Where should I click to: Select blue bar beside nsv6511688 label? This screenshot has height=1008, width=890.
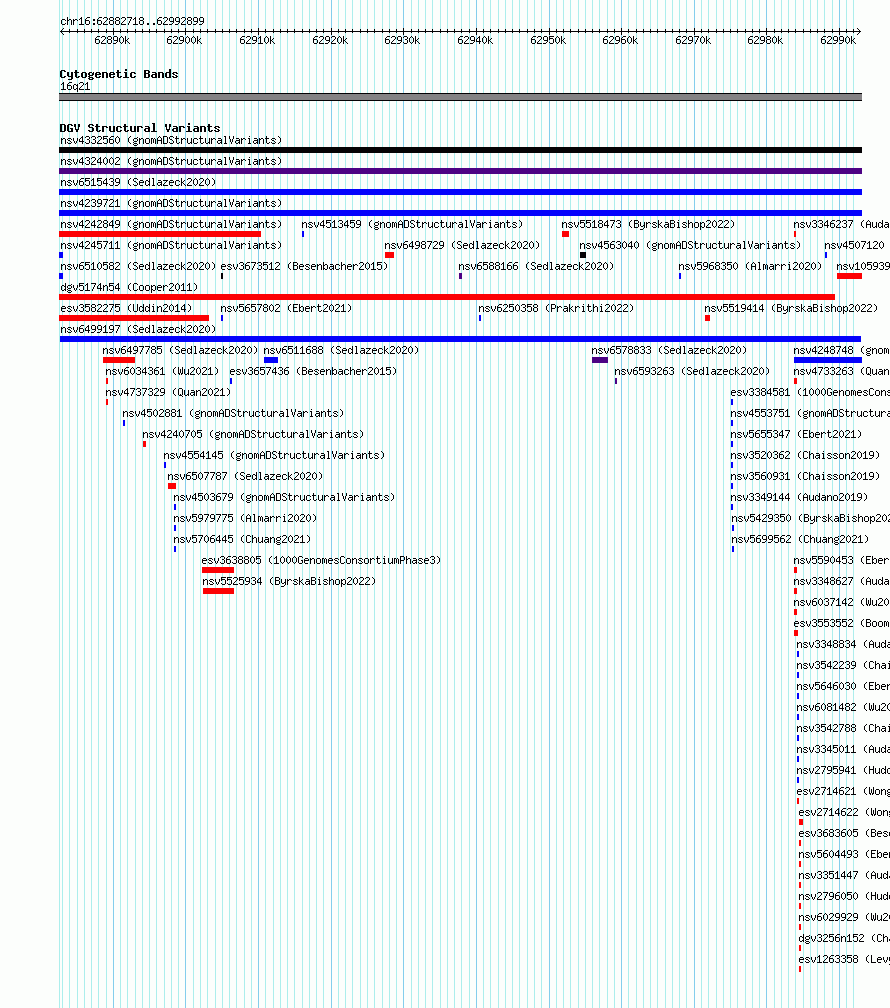pos(271,360)
